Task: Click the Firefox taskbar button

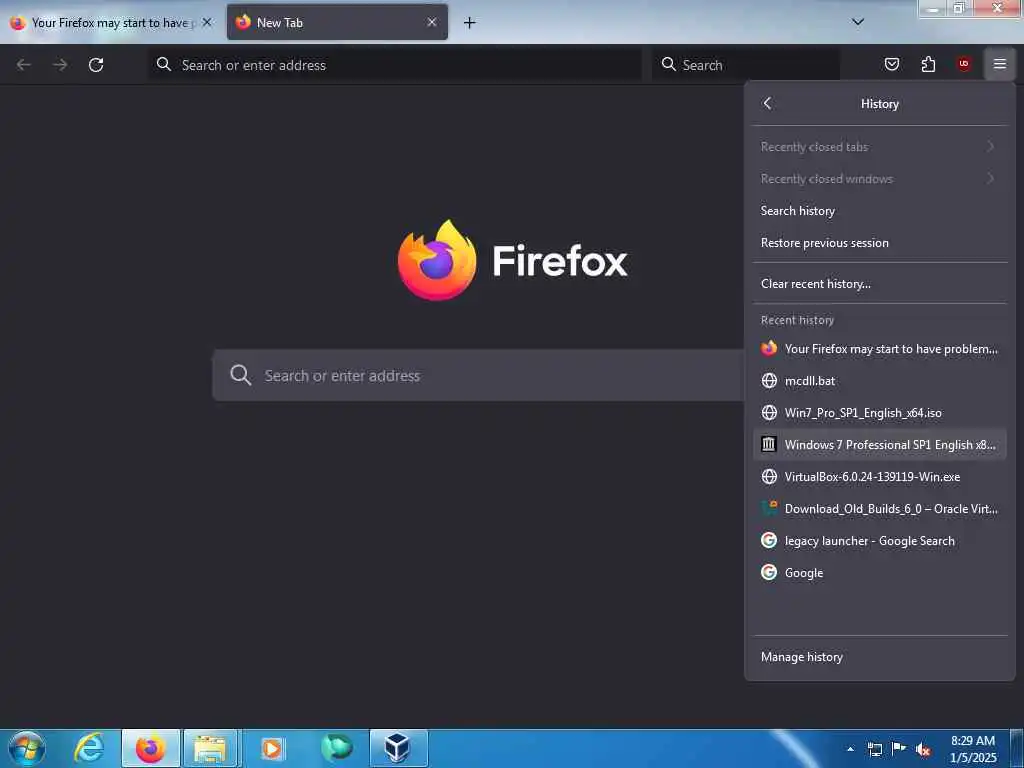Action: tap(150, 748)
